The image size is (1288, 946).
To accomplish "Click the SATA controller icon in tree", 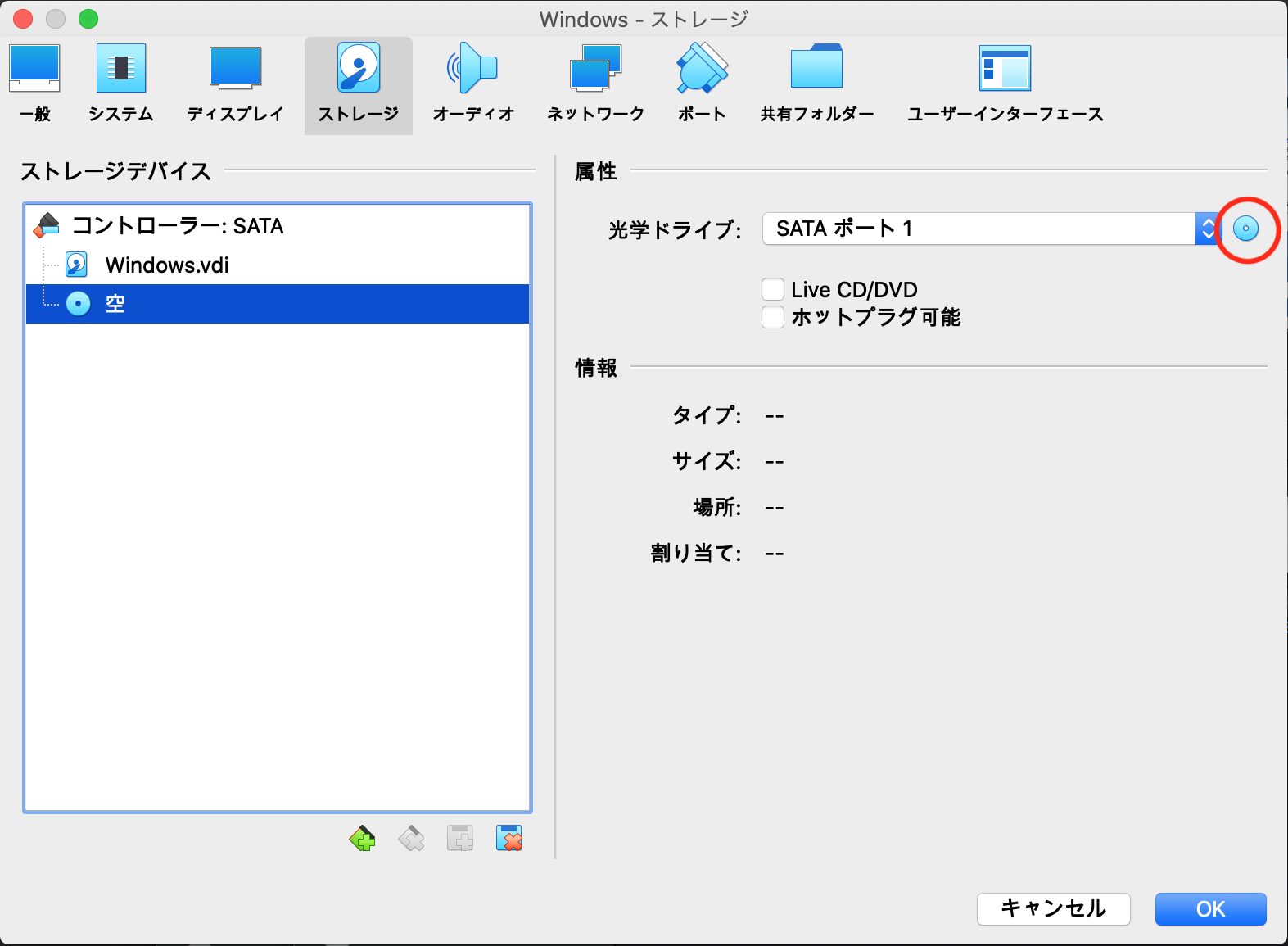I will pyautogui.click(x=47, y=225).
